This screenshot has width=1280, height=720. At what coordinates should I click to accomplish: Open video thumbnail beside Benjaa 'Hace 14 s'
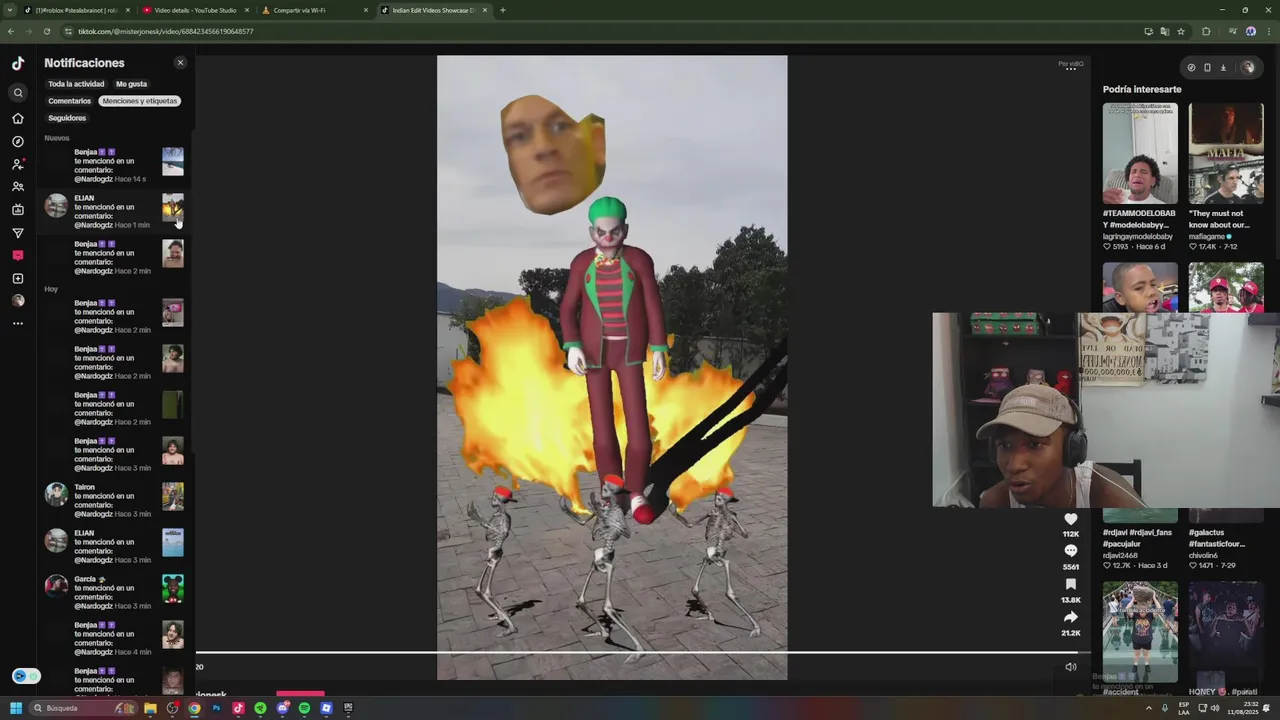[x=173, y=161]
